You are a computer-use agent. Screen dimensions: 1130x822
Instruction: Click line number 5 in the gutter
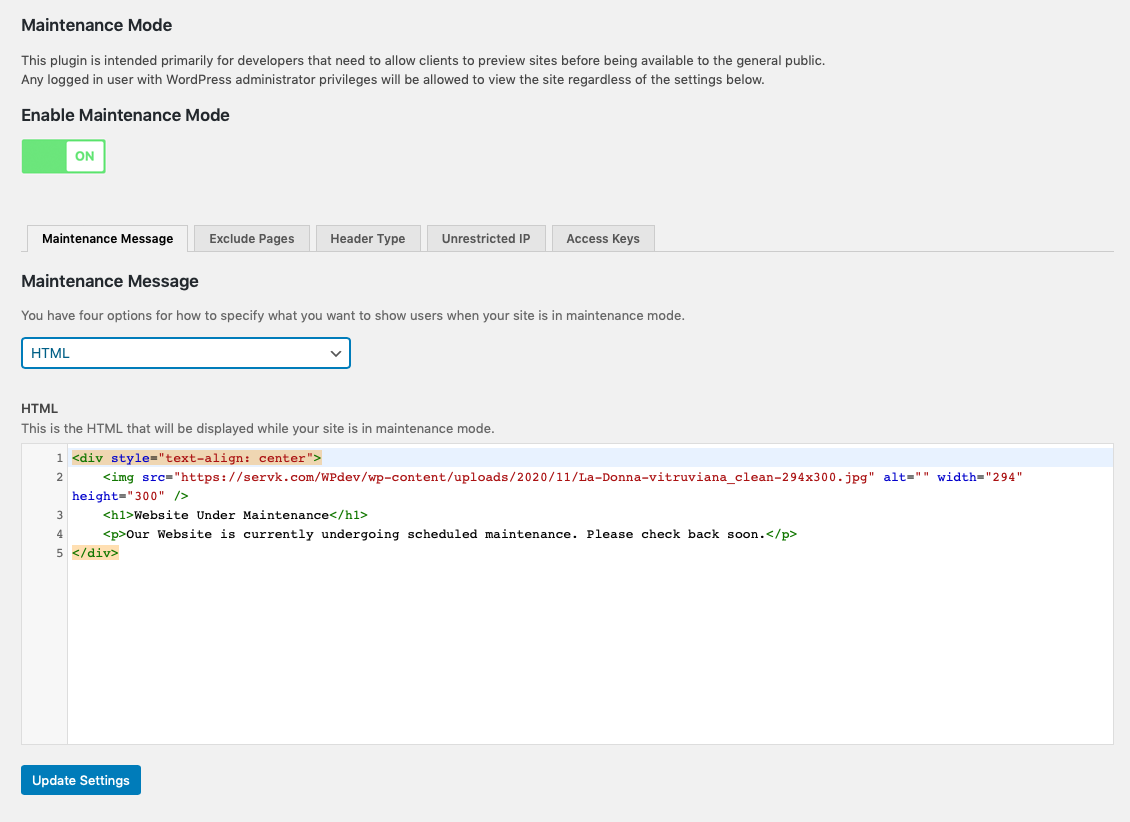[60, 553]
